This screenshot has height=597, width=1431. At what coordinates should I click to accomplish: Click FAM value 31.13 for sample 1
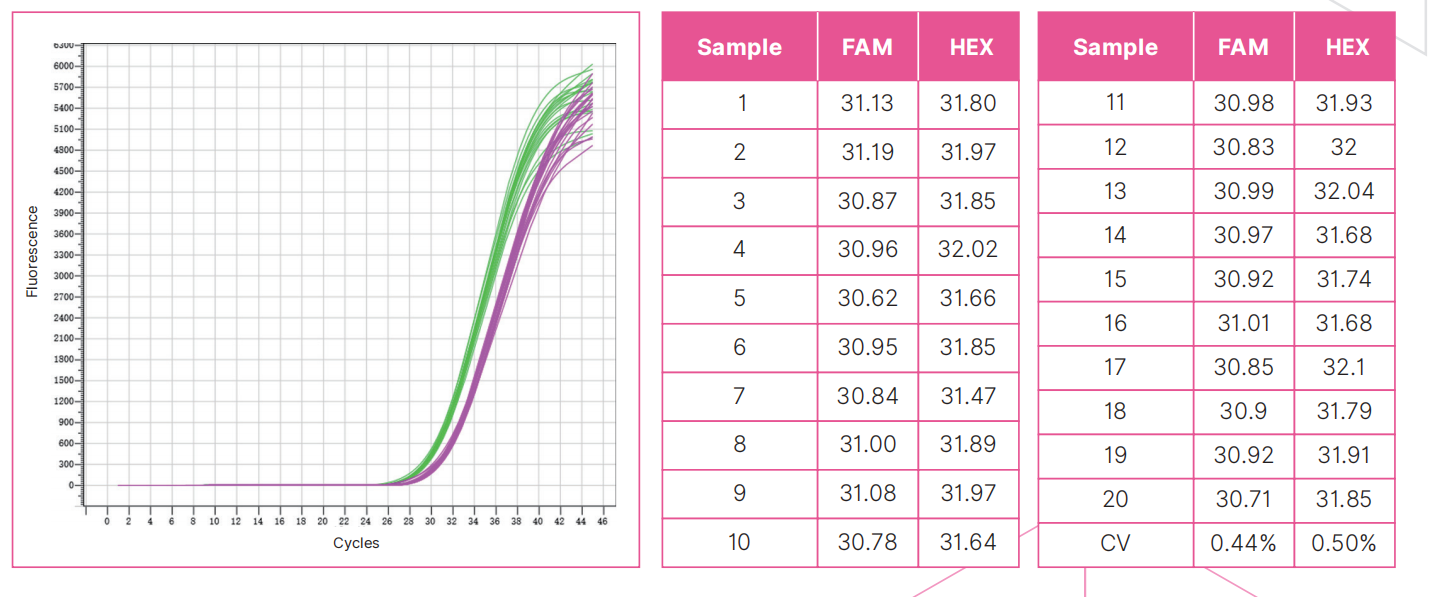(867, 103)
